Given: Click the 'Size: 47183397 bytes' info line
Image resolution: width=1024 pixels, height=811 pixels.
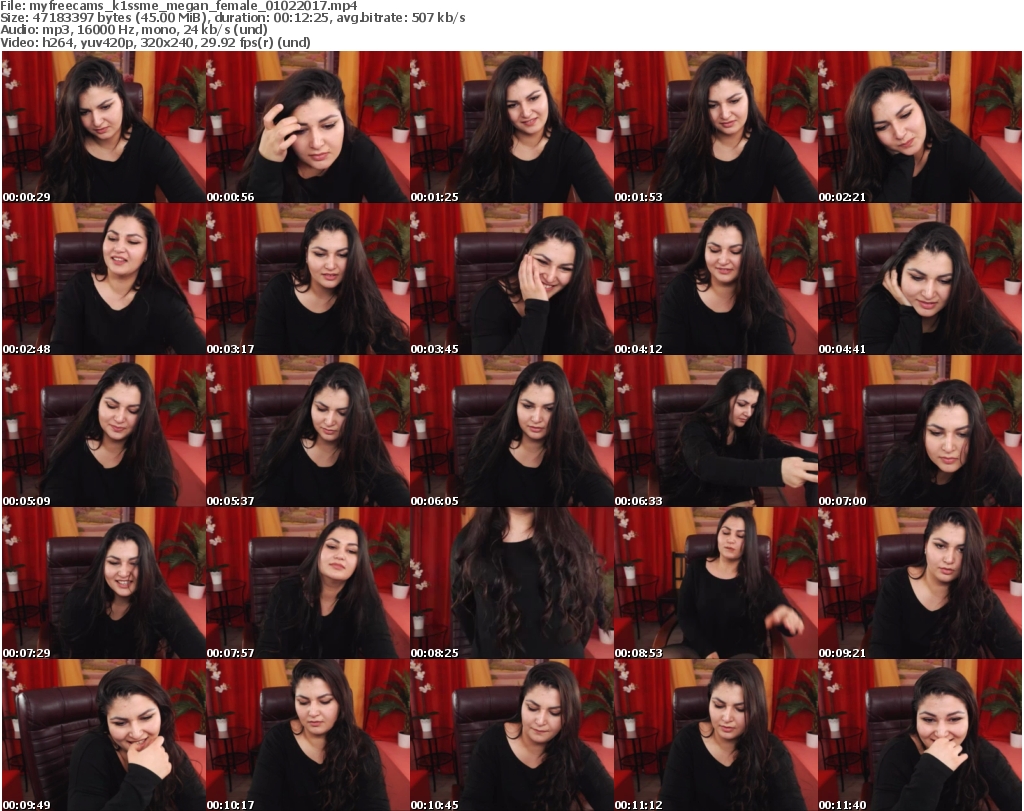Looking at the screenshot, I should click(x=232, y=18).
